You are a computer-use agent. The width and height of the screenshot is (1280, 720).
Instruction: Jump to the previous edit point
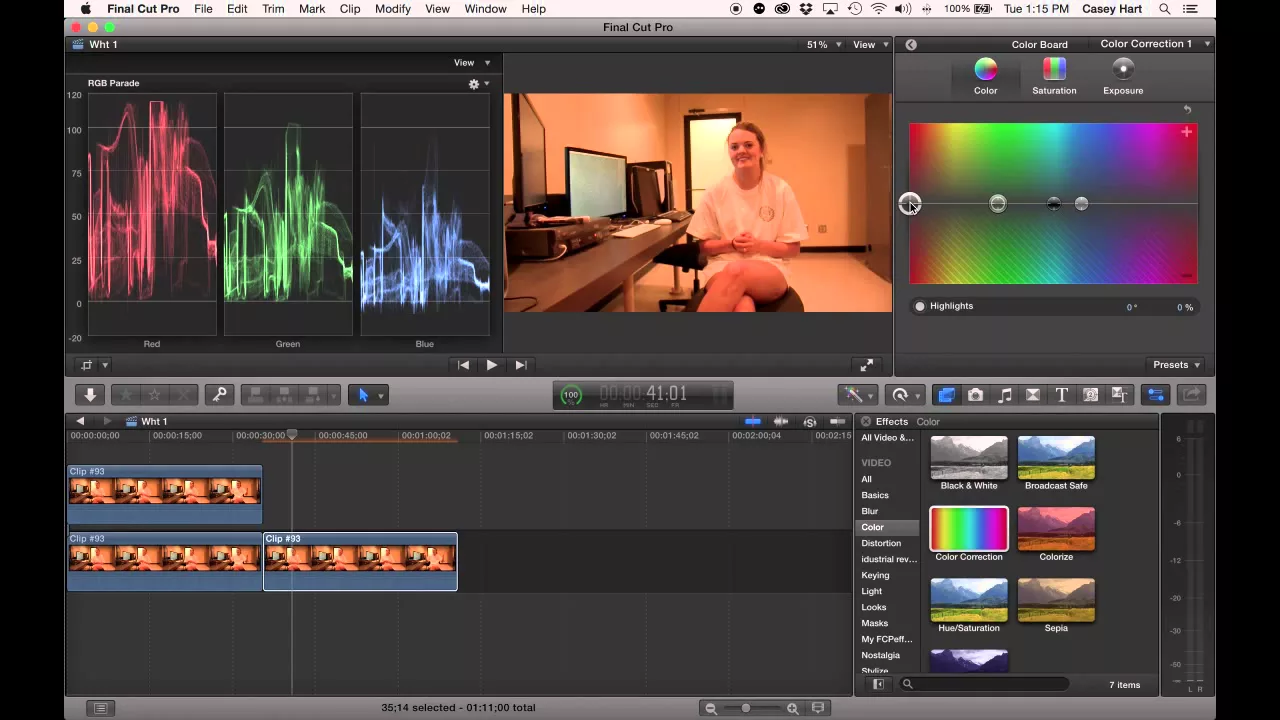coord(463,365)
